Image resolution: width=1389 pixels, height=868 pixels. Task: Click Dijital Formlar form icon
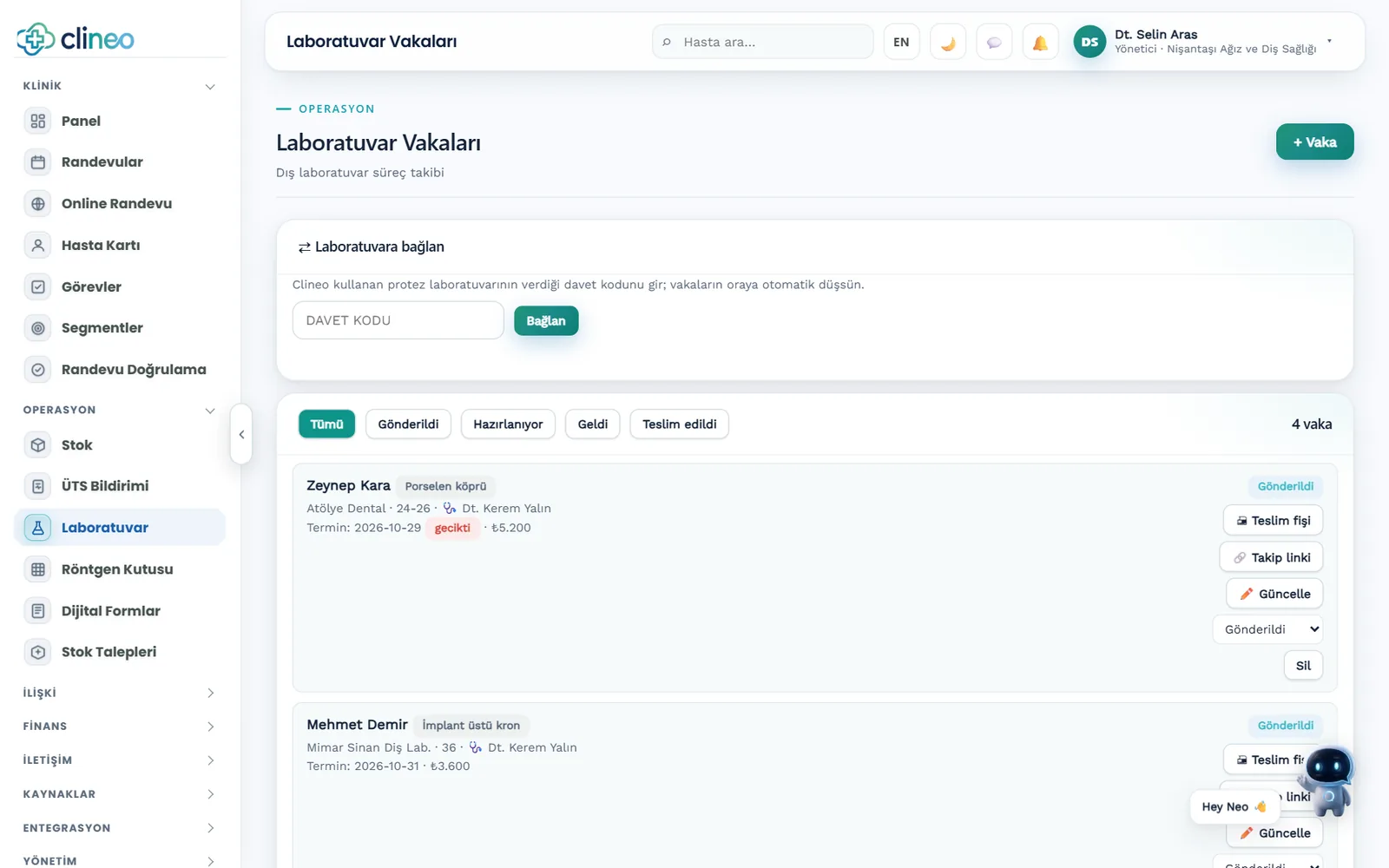click(38, 611)
